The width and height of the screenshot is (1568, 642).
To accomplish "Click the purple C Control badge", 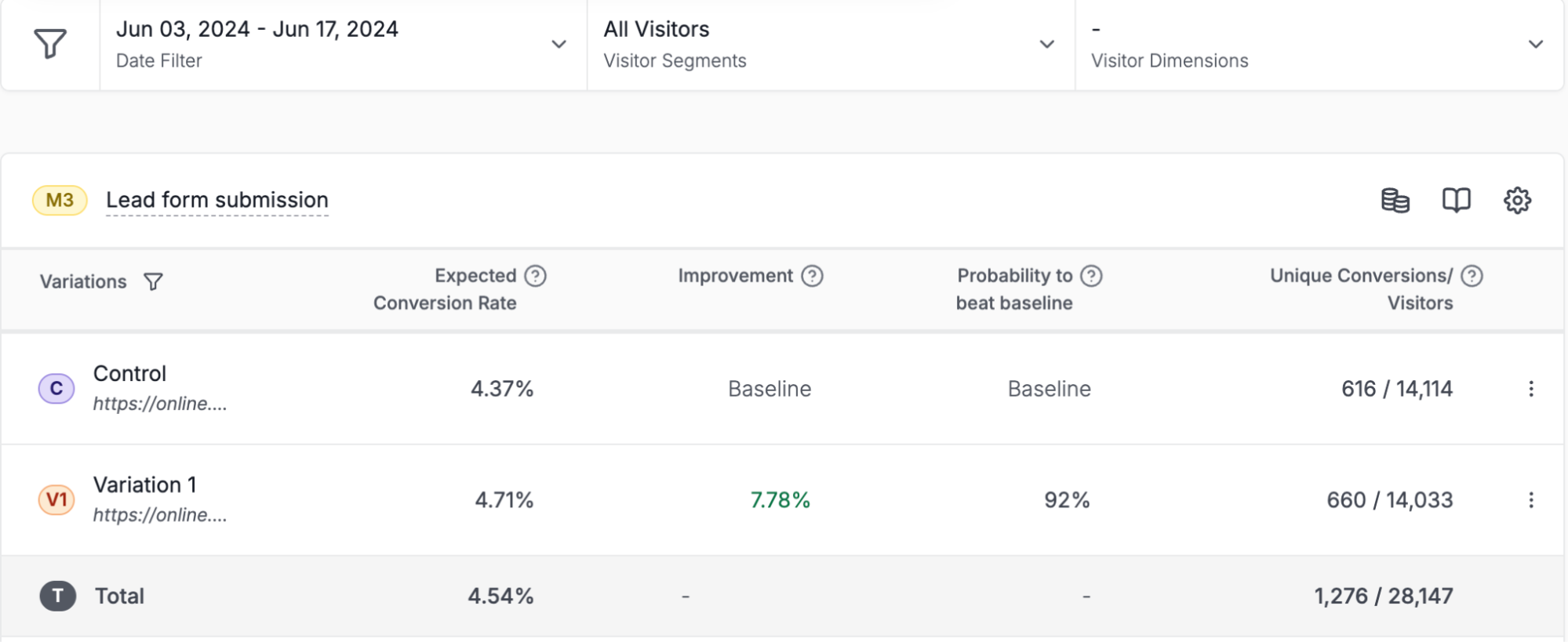I will point(56,389).
